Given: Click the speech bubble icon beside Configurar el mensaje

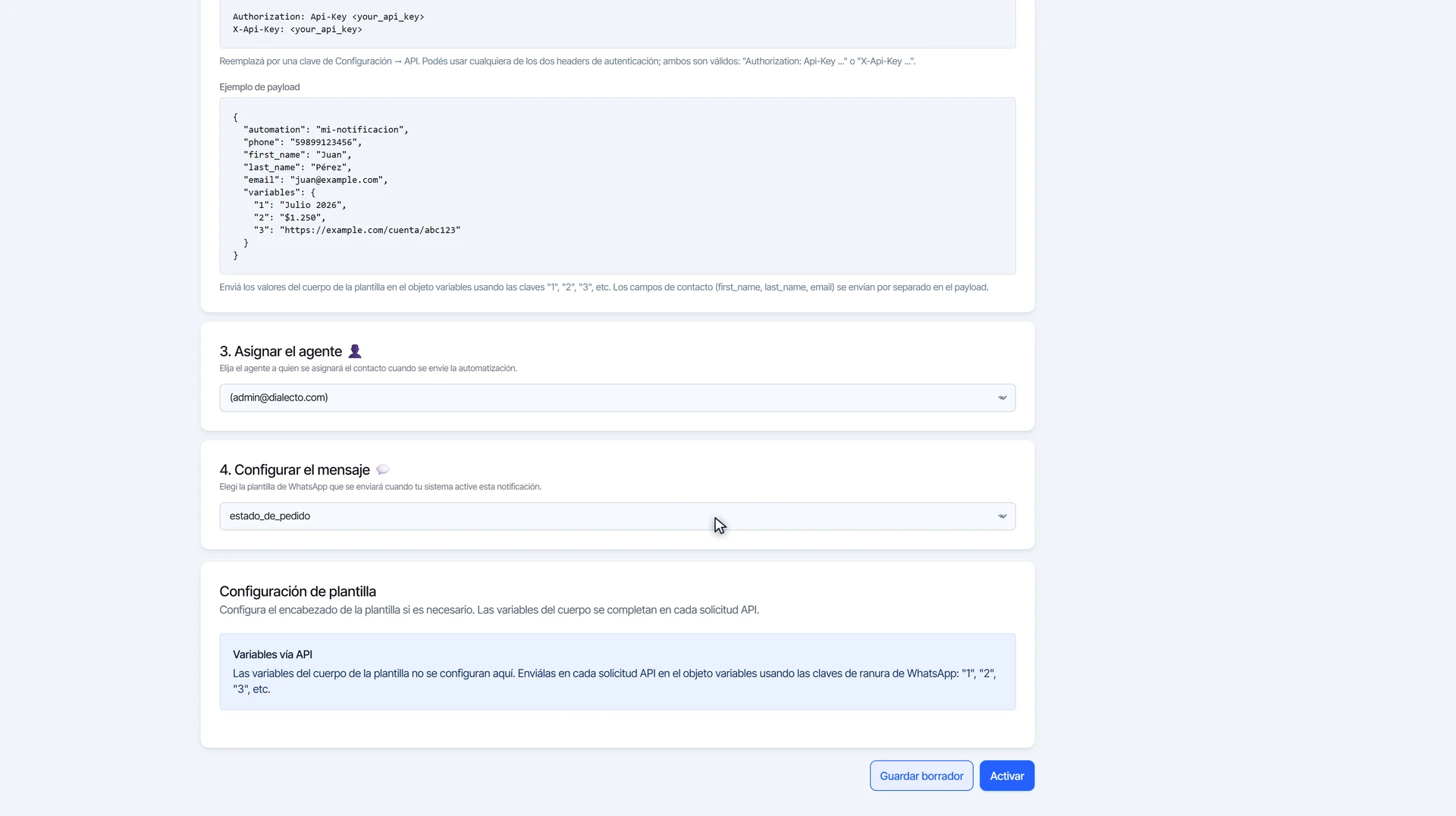Looking at the screenshot, I should 382,469.
